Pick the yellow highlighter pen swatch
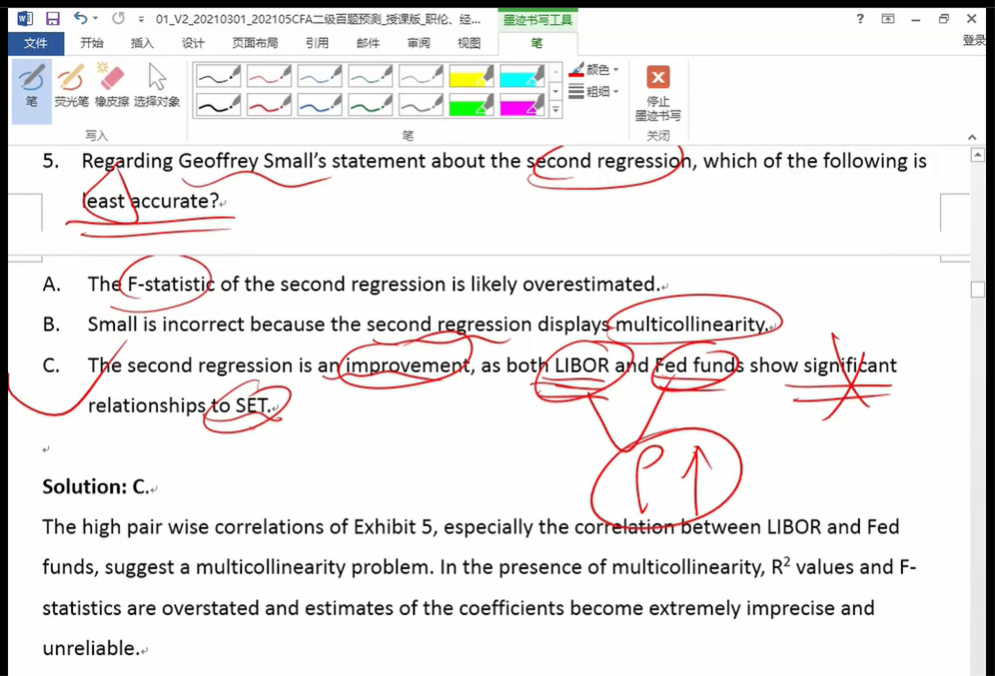The width and height of the screenshot is (995, 676). click(471, 77)
